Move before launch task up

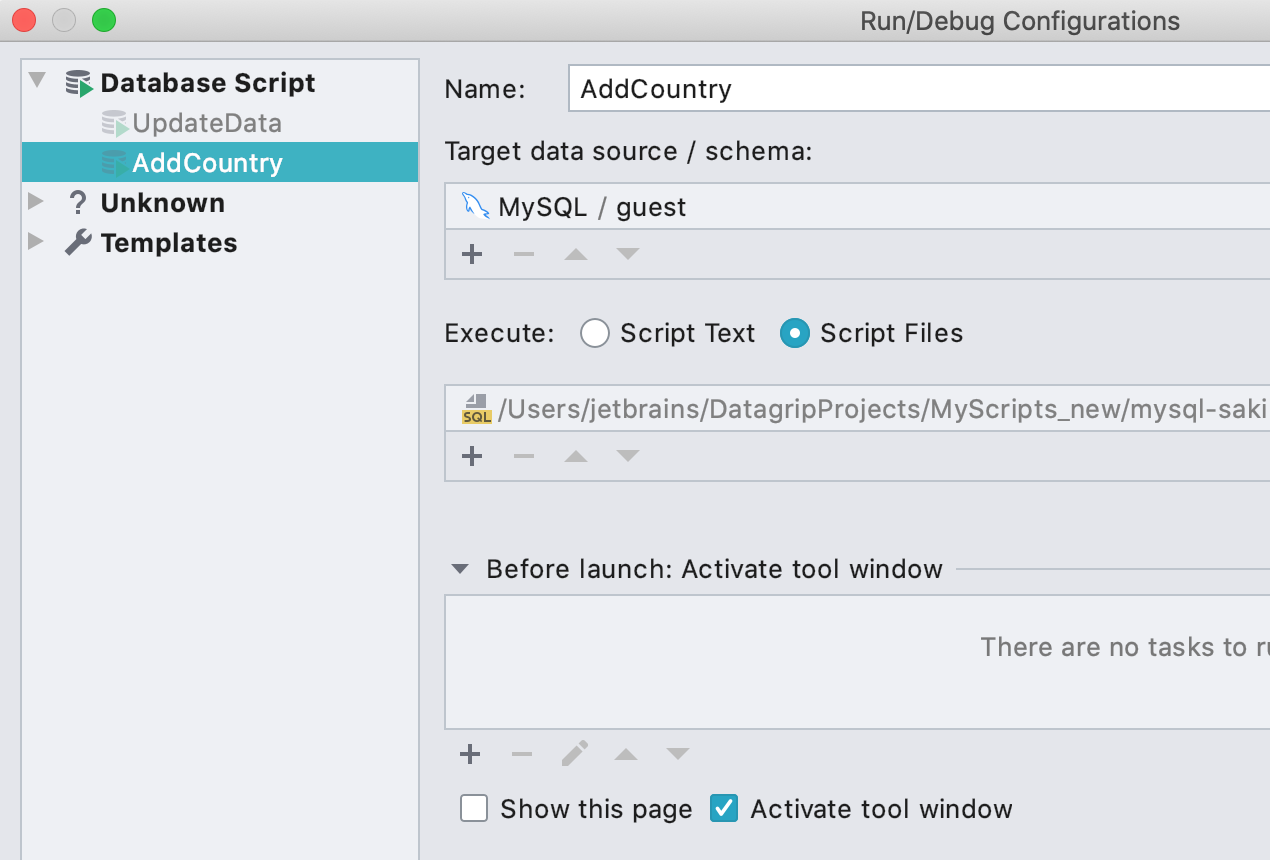click(626, 754)
